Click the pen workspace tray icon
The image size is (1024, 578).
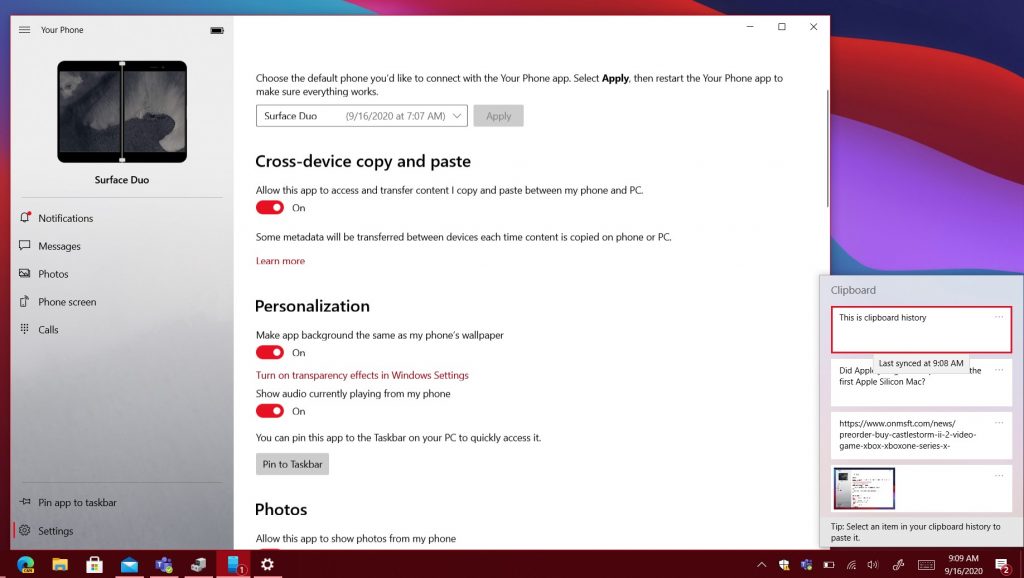[x=899, y=565]
